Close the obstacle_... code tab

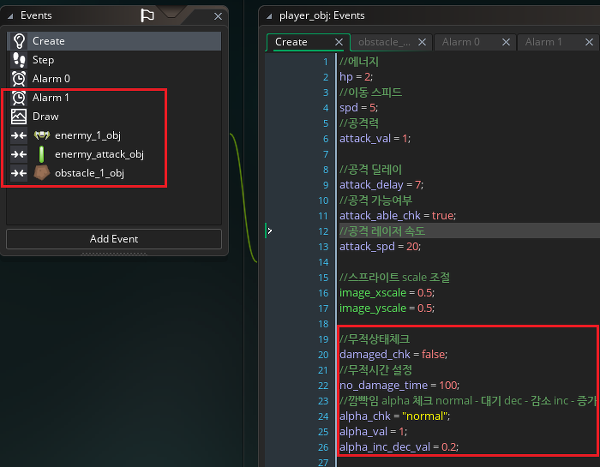422,42
